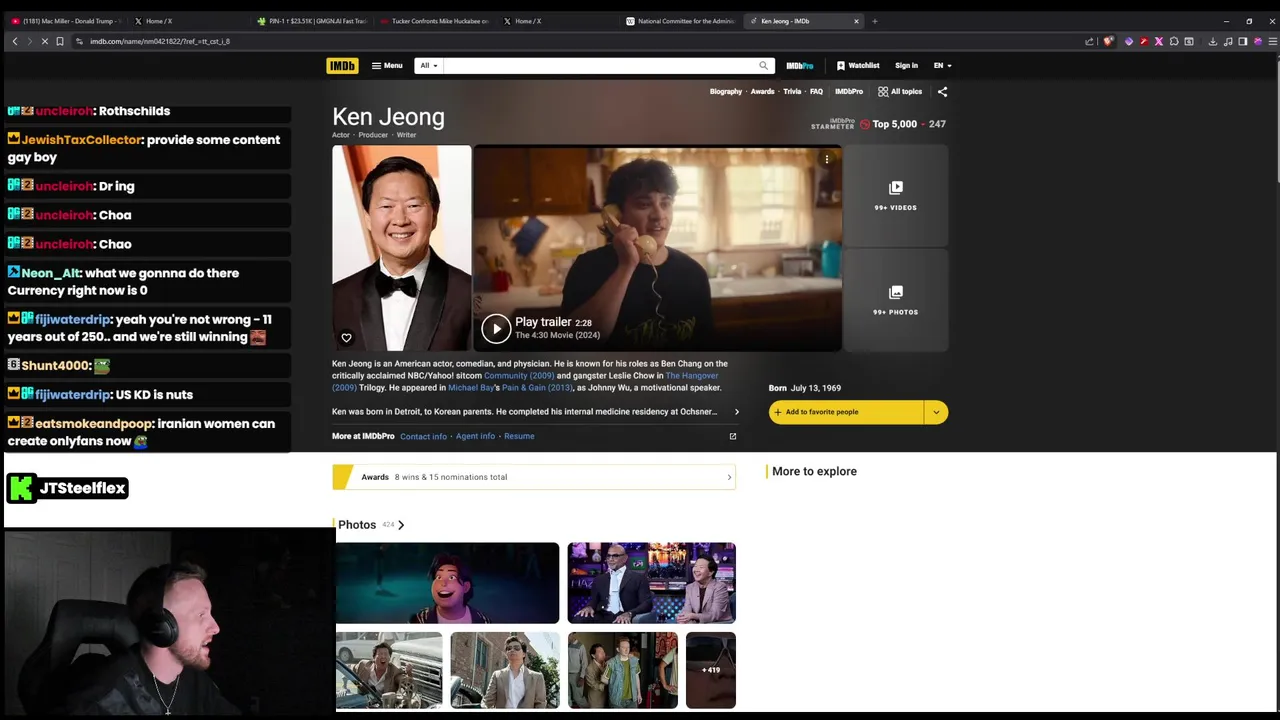The height and width of the screenshot is (720, 1280).
Task: Play the trailer for The 4:30 Movie
Action: pyautogui.click(x=497, y=328)
